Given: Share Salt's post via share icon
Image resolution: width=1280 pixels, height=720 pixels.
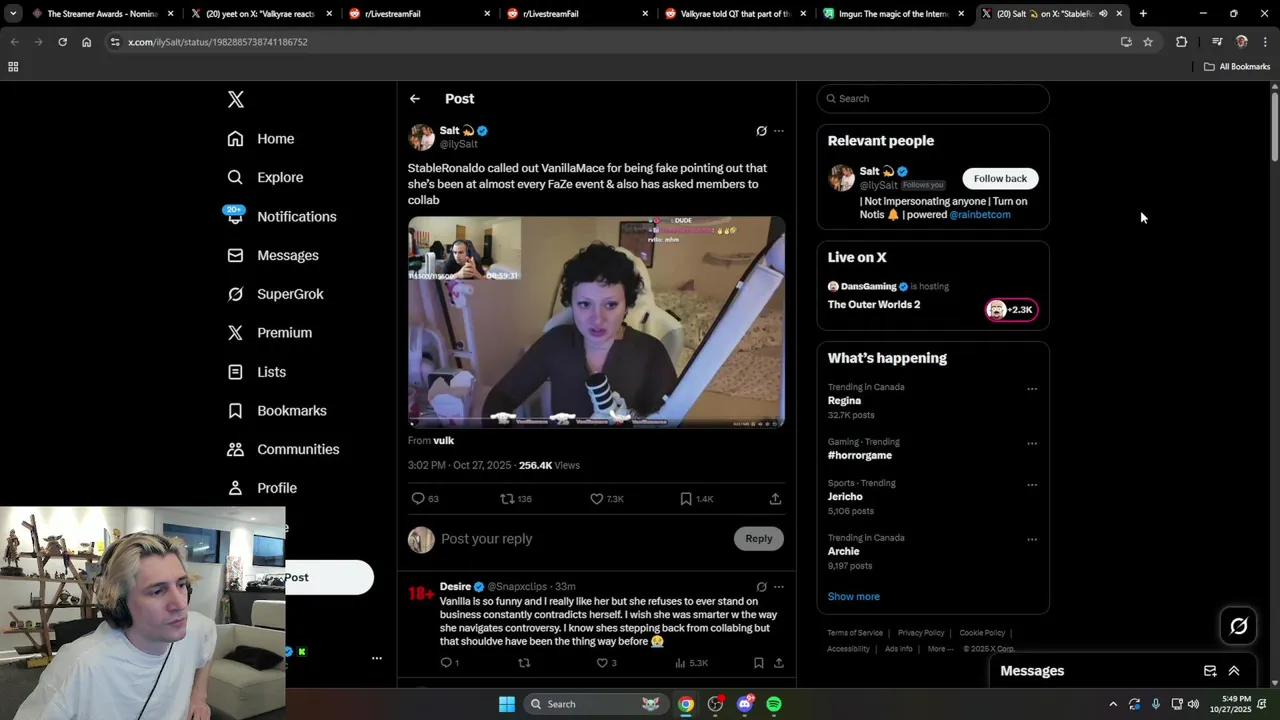Looking at the screenshot, I should click(775, 498).
